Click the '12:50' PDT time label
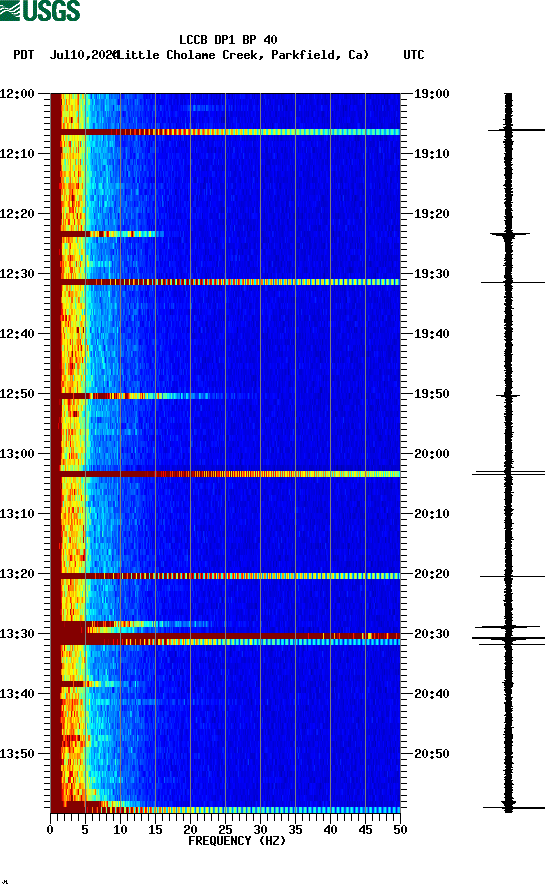Screen dimensions: 552x893 coord(17,394)
